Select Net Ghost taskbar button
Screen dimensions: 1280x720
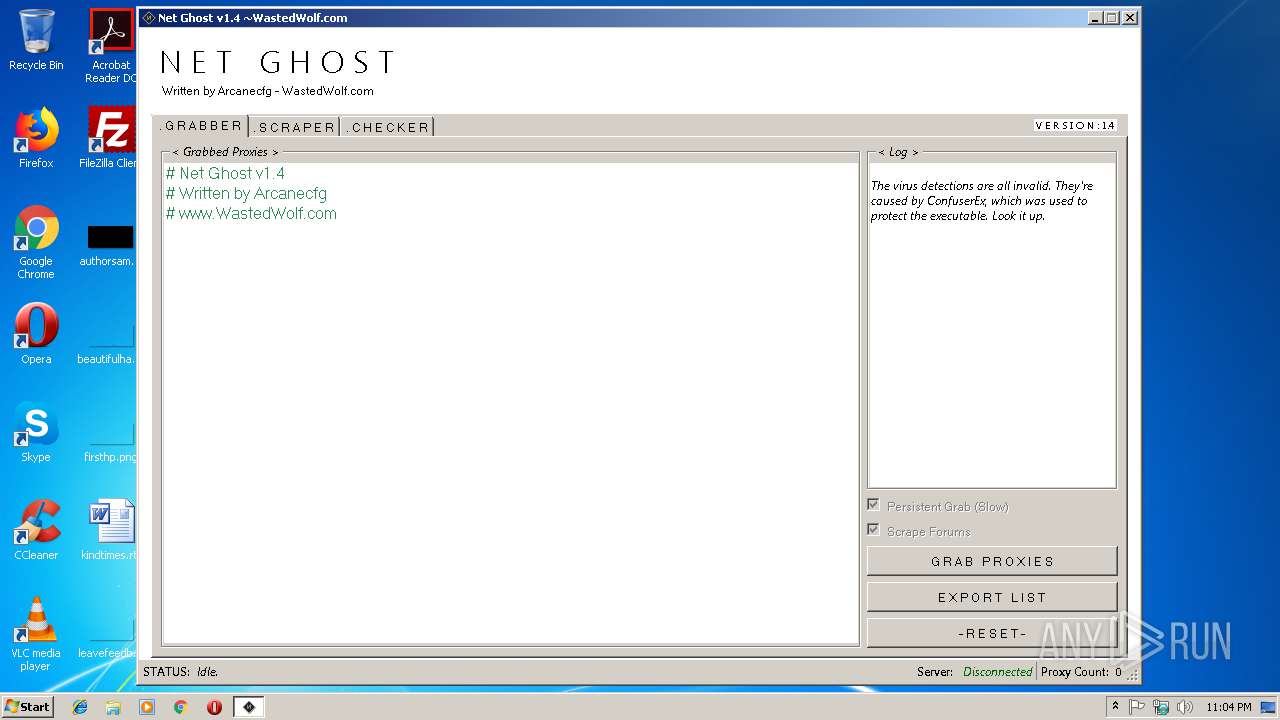[249, 707]
